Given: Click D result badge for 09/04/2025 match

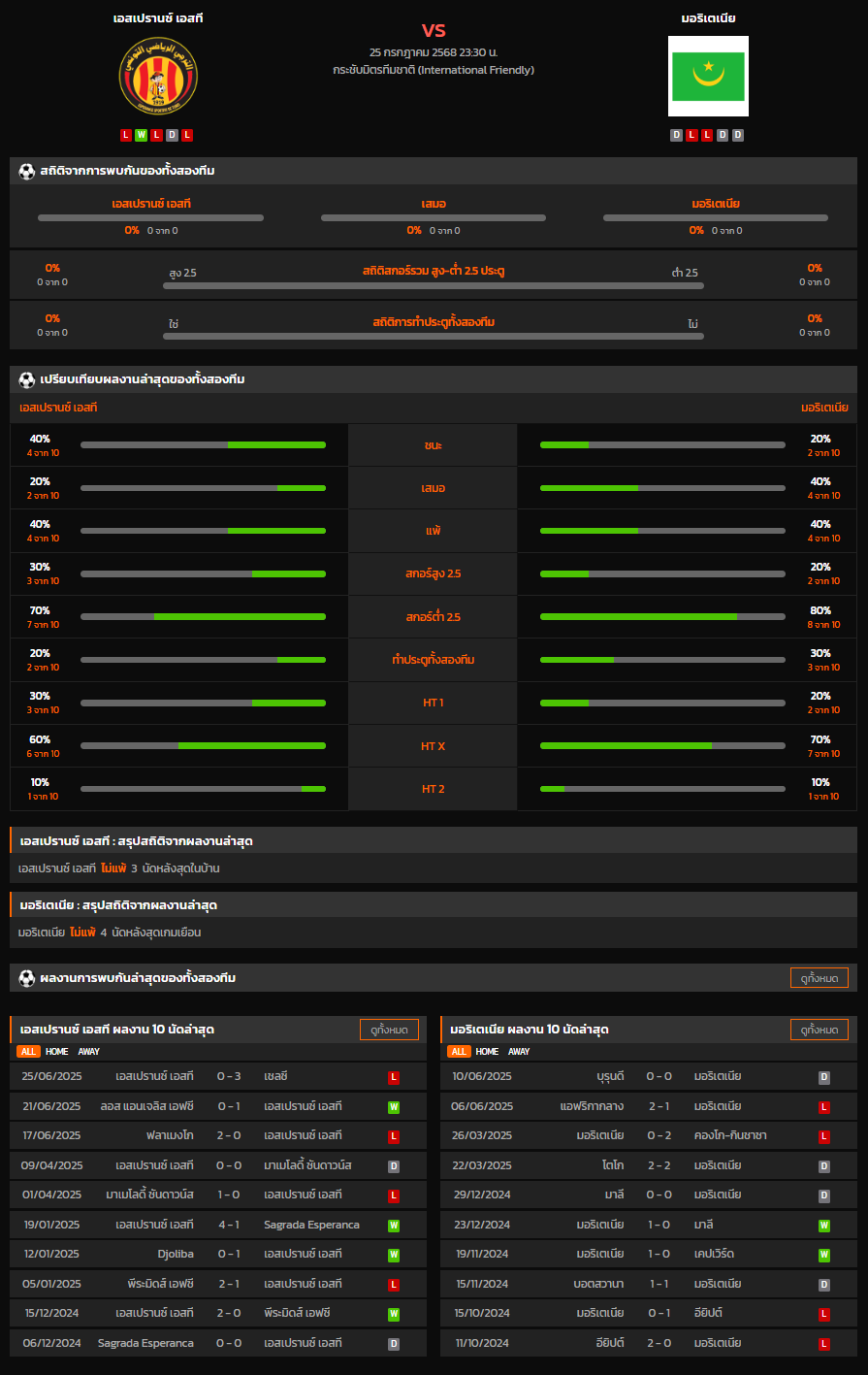Looking at the screenshot, I should 394,1166.
